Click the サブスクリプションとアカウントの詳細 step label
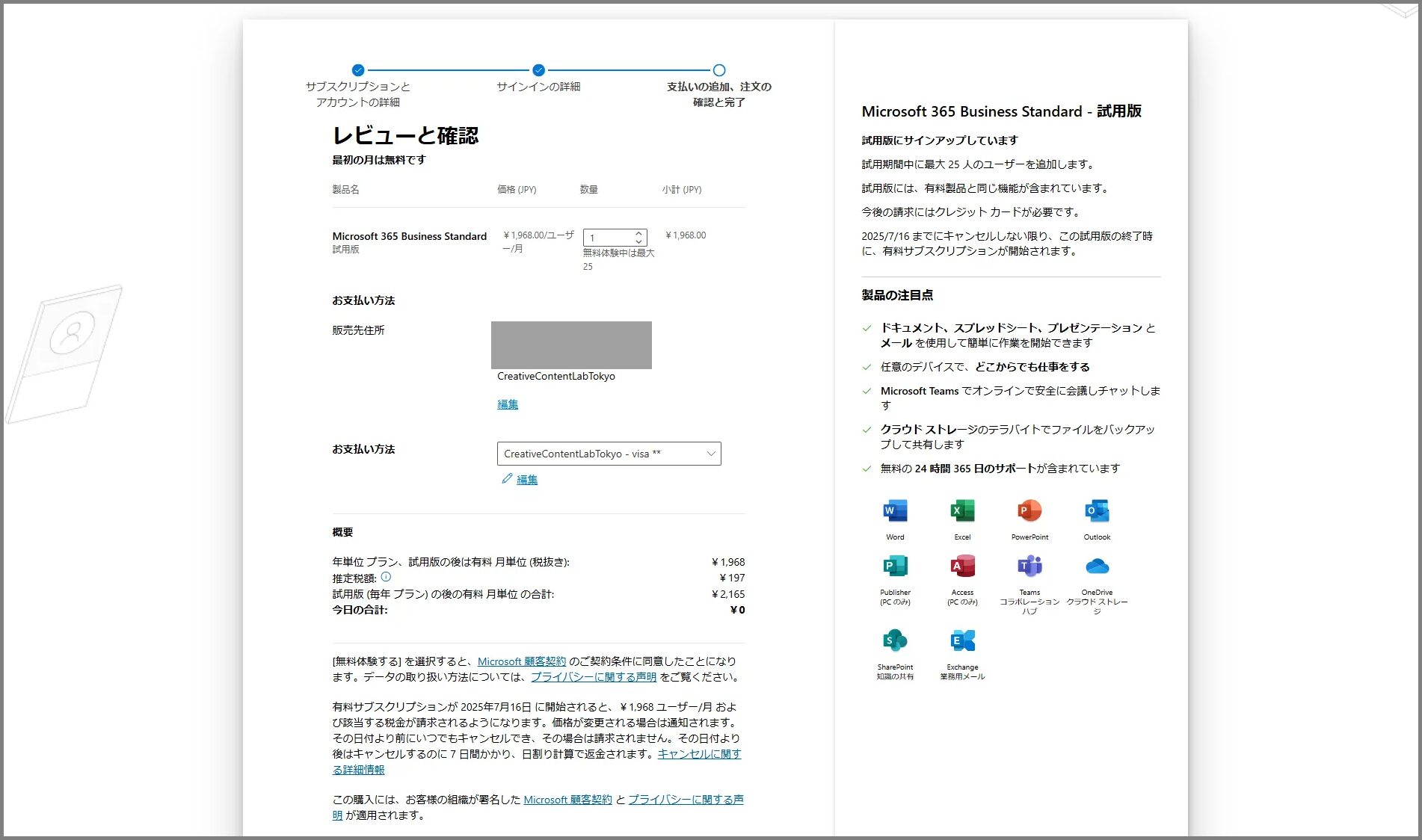 point(358,94)
